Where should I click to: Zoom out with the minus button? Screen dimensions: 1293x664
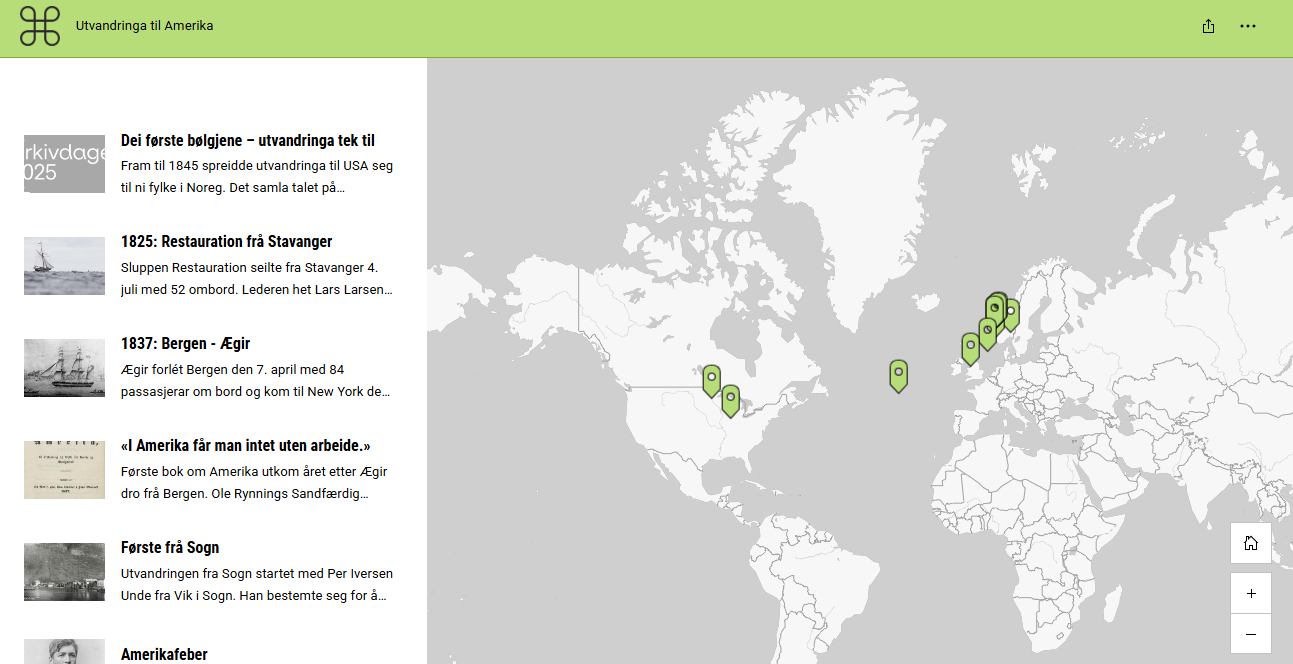(1250, 634)
